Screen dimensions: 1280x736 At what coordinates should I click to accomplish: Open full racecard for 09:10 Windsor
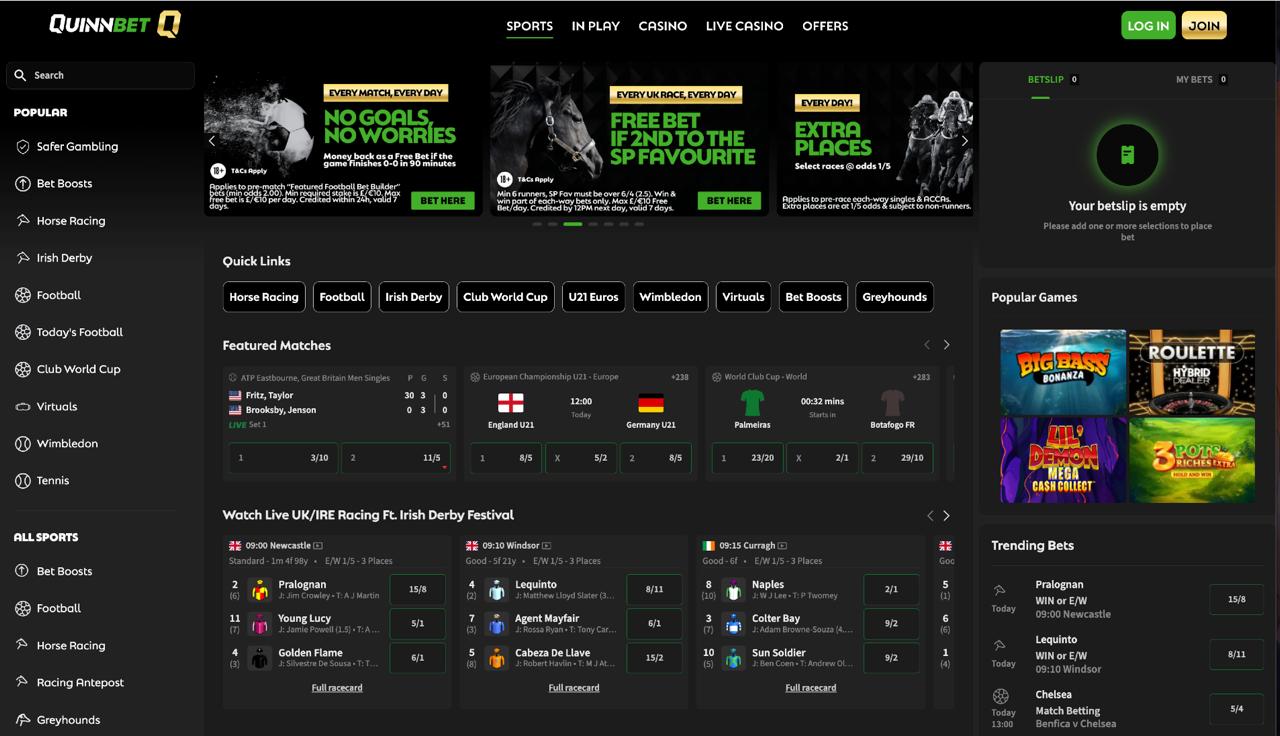[x=574, y=688]
